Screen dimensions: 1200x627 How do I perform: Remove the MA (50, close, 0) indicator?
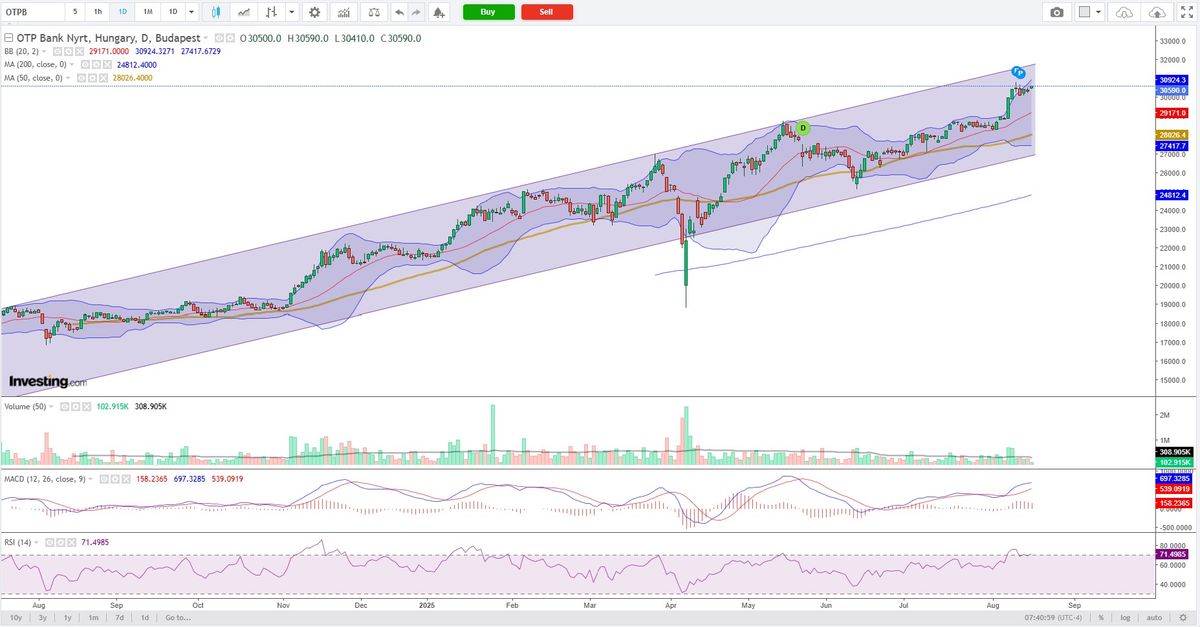coord(103,77)
